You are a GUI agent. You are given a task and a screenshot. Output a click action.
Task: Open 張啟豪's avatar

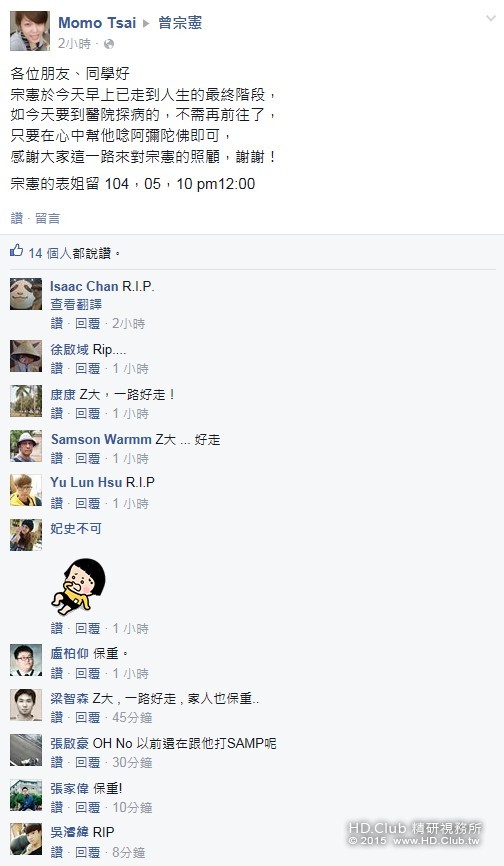coord(26,750)
